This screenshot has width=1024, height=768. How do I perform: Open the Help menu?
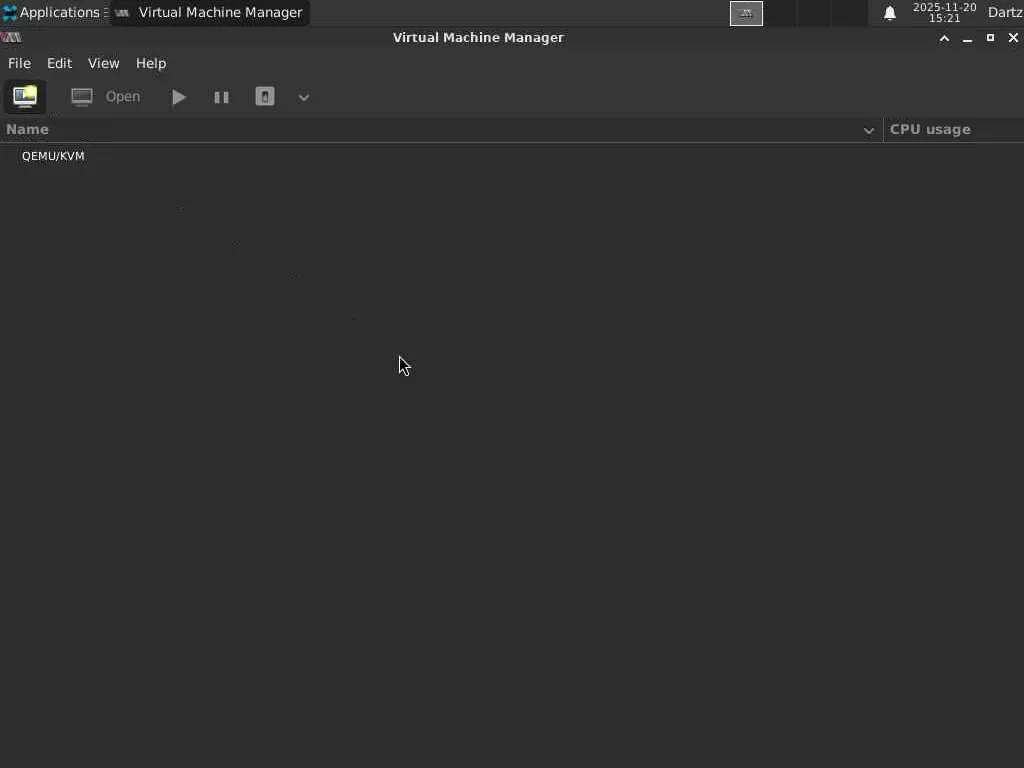(x=151, y=63)
